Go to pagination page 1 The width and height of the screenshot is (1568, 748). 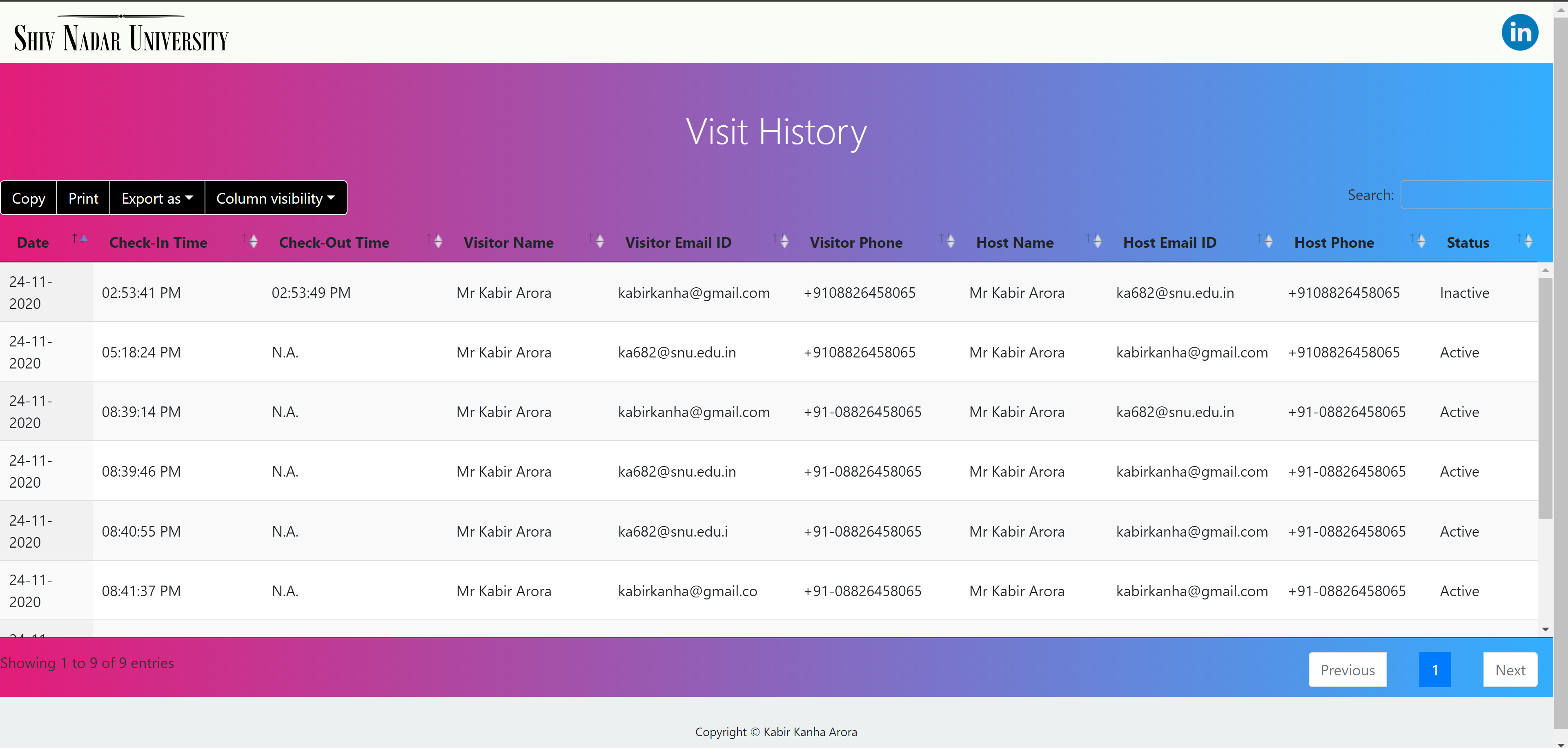1435,670
